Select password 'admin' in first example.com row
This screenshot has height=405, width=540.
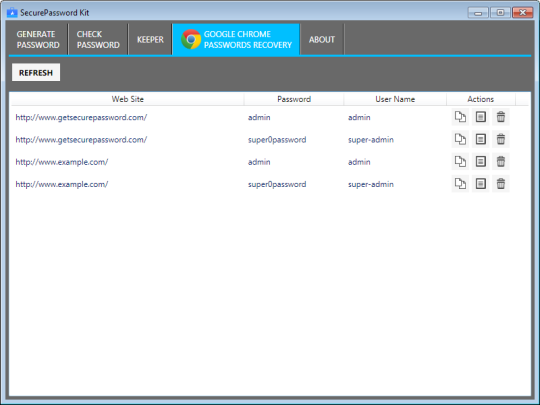[259, 162]
